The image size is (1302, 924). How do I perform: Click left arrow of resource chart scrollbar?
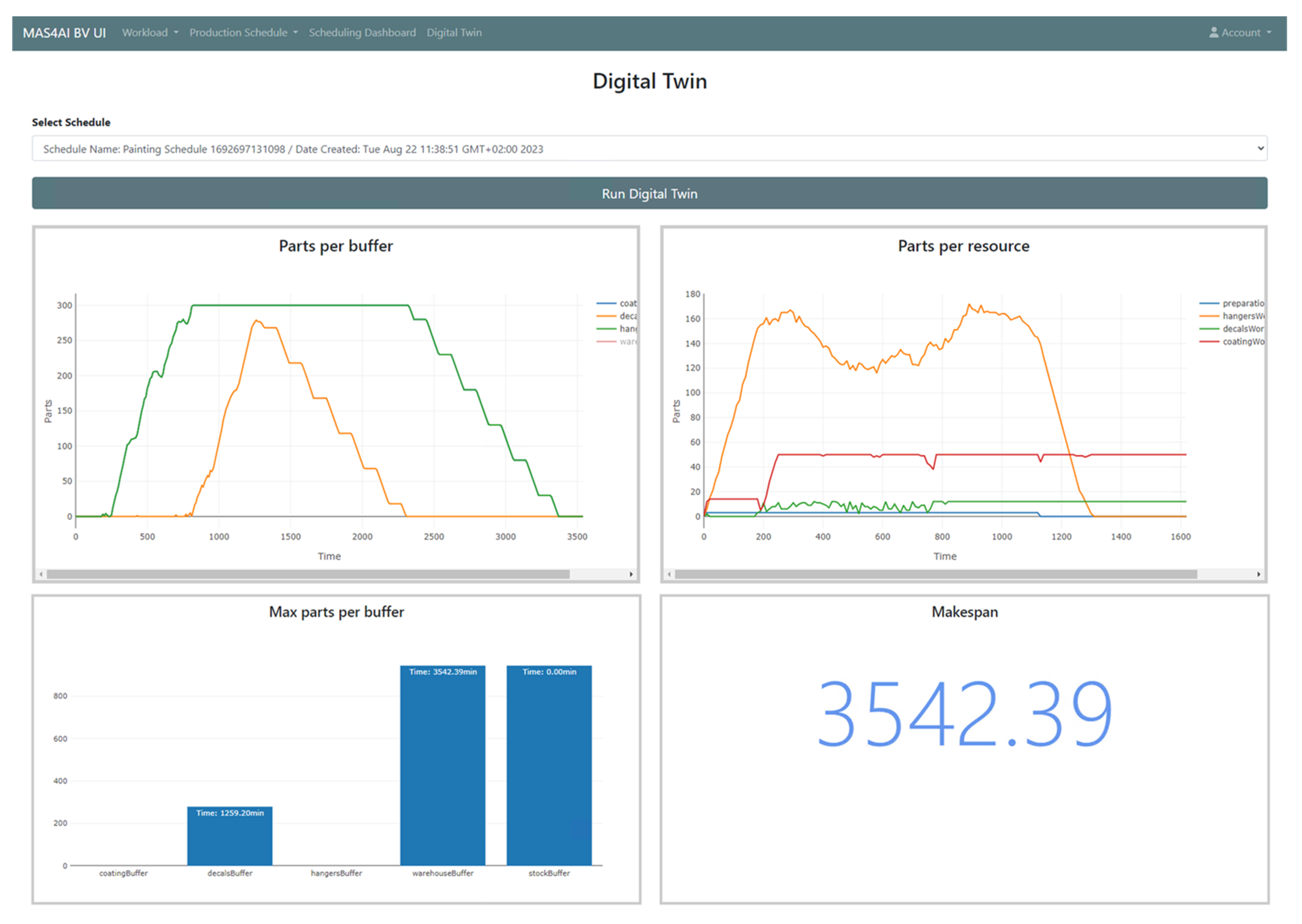pyautogui.click(x=669, y=575)
